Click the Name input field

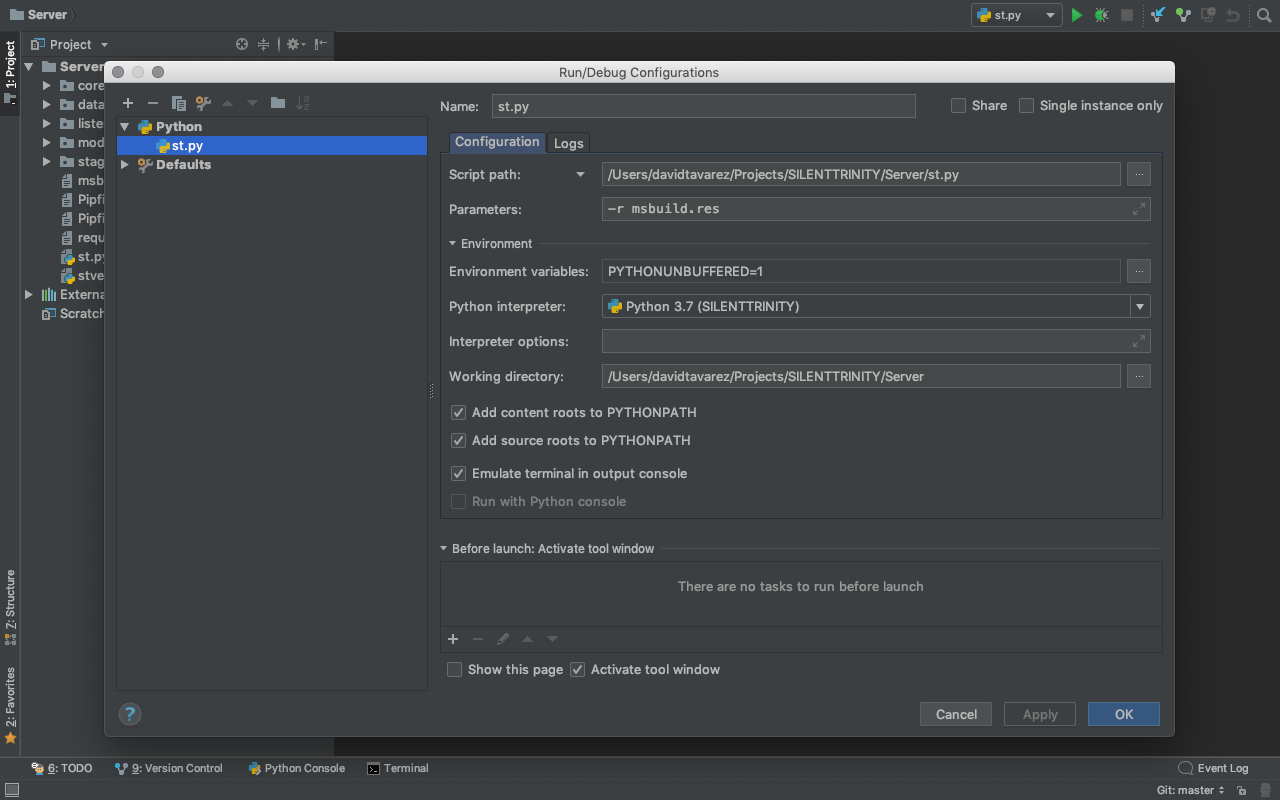coord(704,105)
